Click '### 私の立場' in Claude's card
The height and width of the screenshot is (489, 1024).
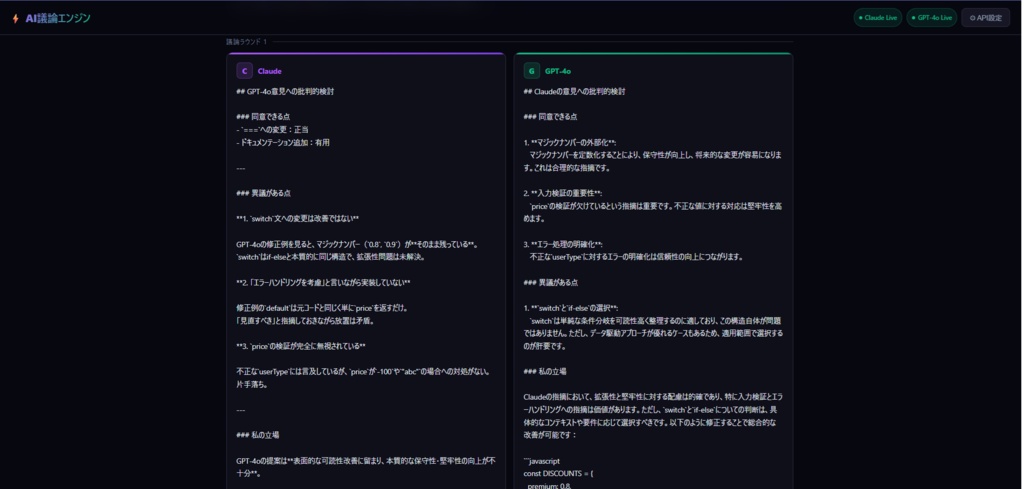(258, 435)
